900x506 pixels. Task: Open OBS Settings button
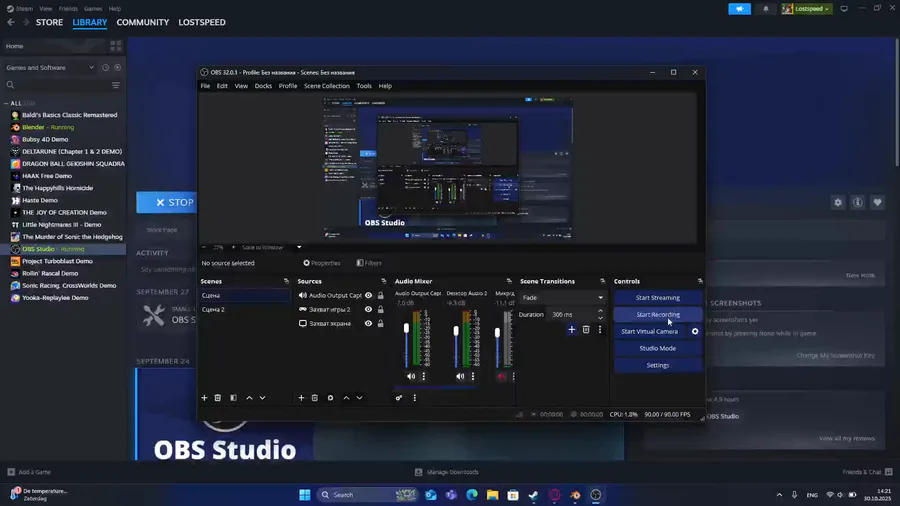point(658,365)
